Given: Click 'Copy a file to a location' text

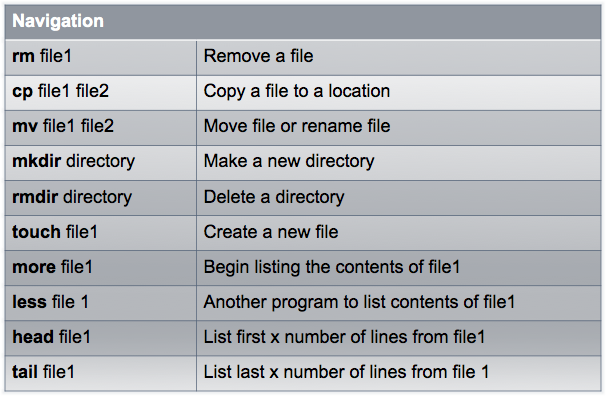Looking at the screenshot, I should (297, 92).
